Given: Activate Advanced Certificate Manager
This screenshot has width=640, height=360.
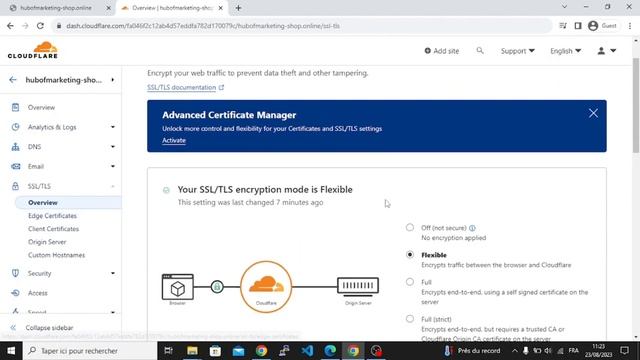Looking at the screenshot, I should 174,140.
